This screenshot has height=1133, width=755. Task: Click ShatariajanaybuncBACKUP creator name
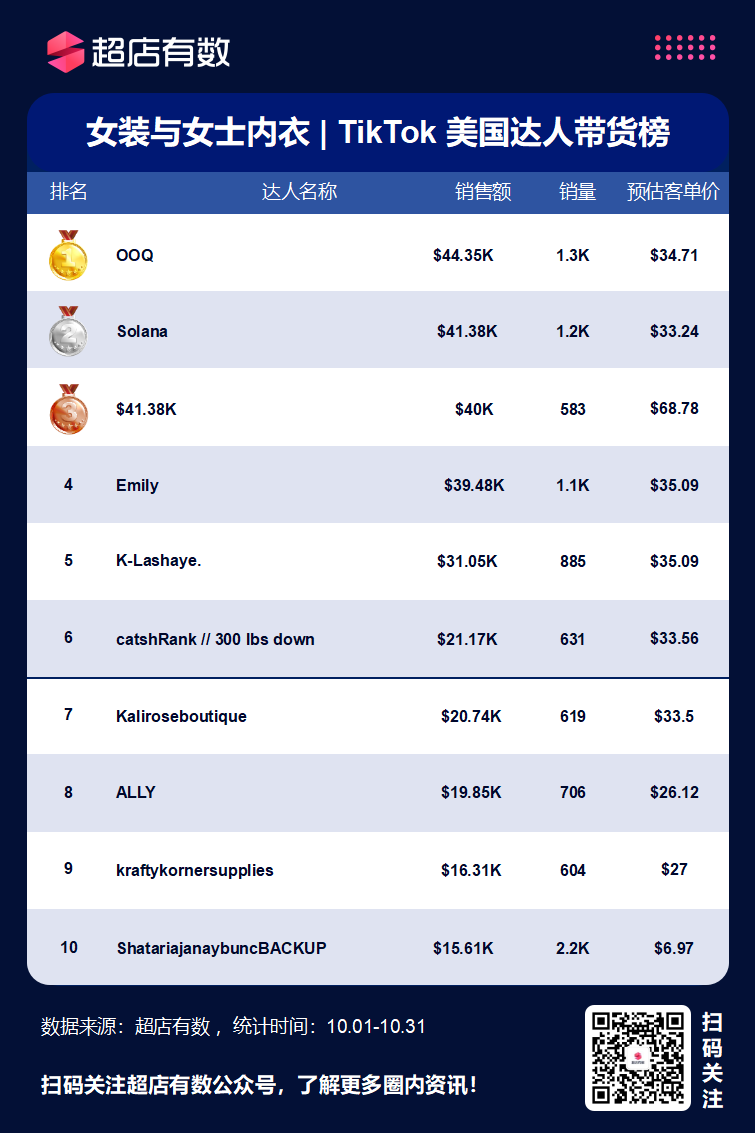(222, 948)
